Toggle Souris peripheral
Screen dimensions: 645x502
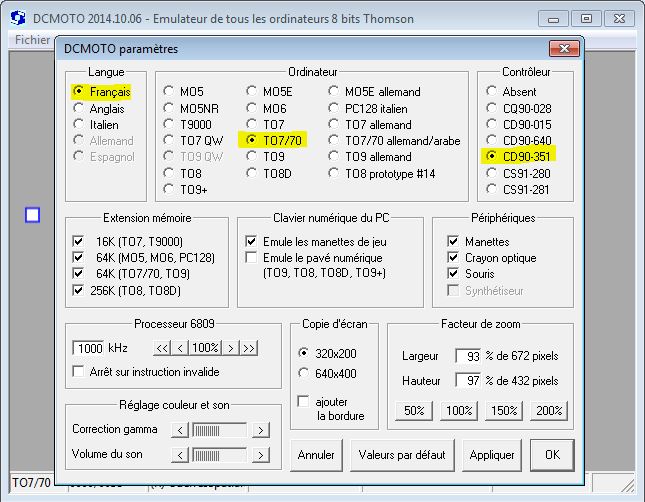[471, 274]
